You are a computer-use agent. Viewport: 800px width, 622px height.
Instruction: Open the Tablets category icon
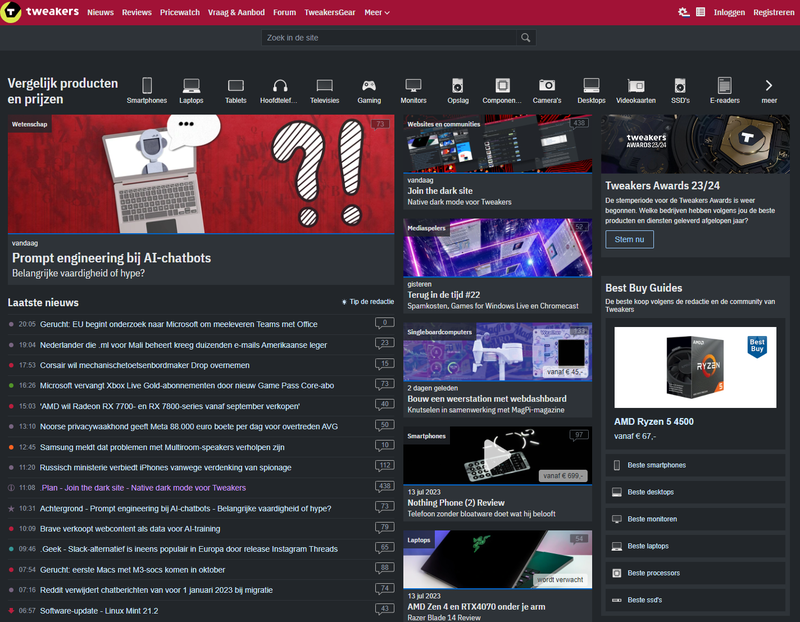pyautogui.click(x=236, y=85)
